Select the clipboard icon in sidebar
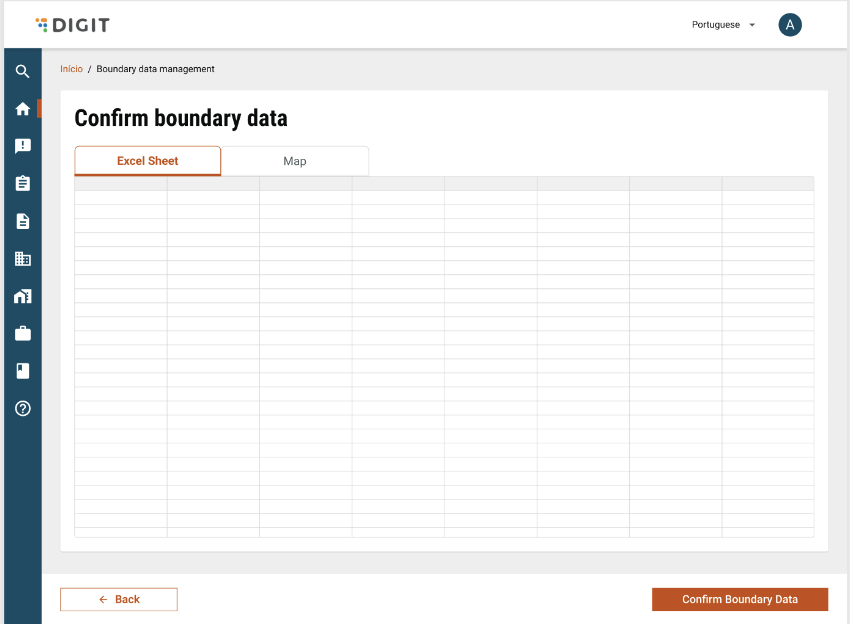The image size is (854, 624). click(22, 183)
